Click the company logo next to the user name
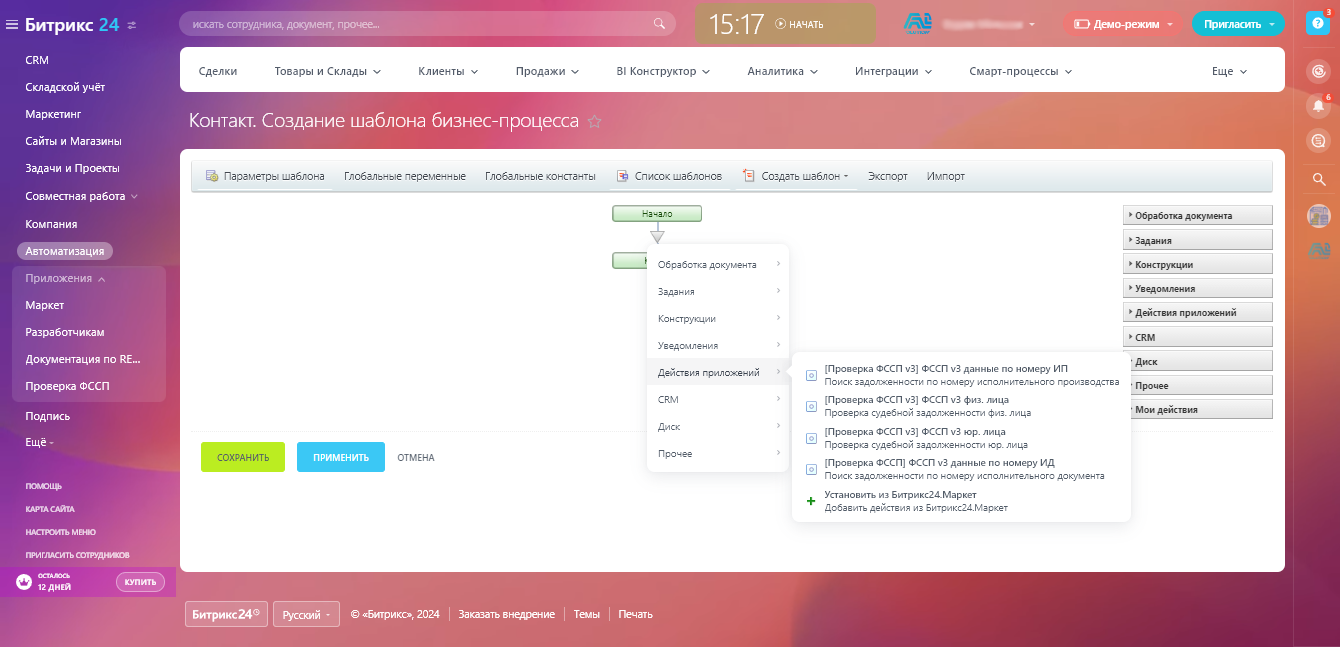Viewport: 1340px width, 647px height. coord(917,23)
